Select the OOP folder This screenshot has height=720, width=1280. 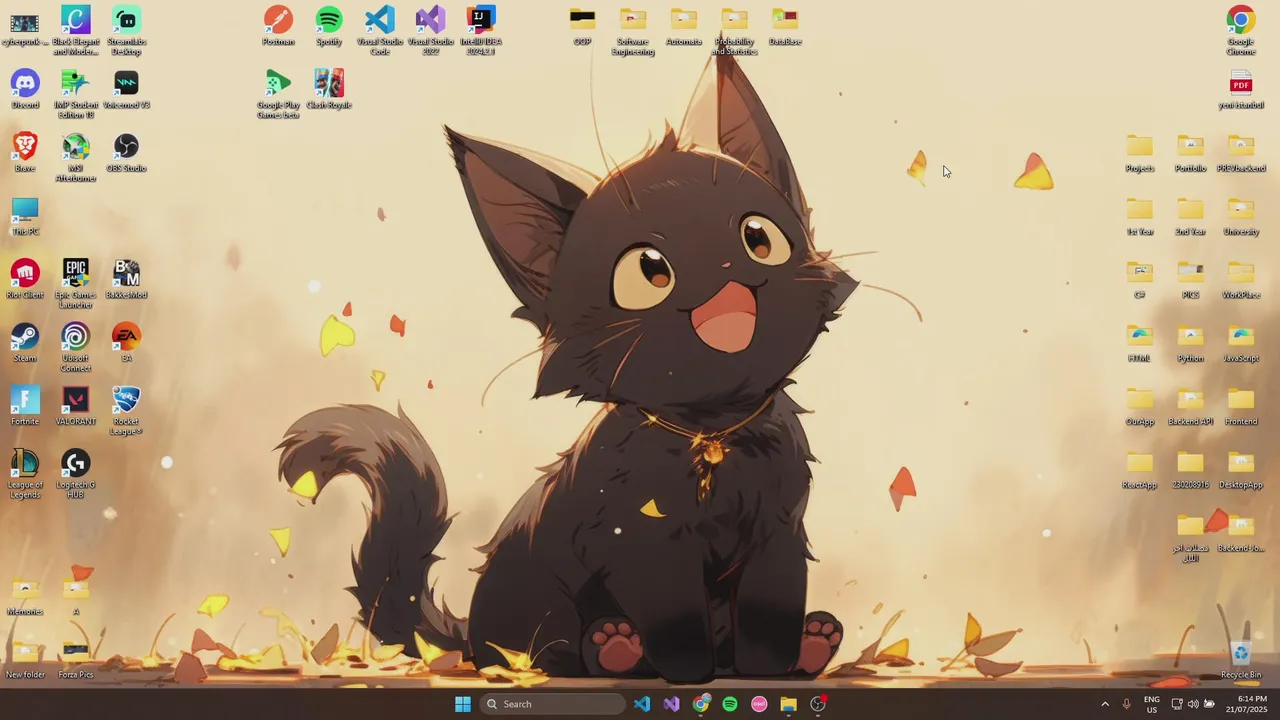coord(582,27)
